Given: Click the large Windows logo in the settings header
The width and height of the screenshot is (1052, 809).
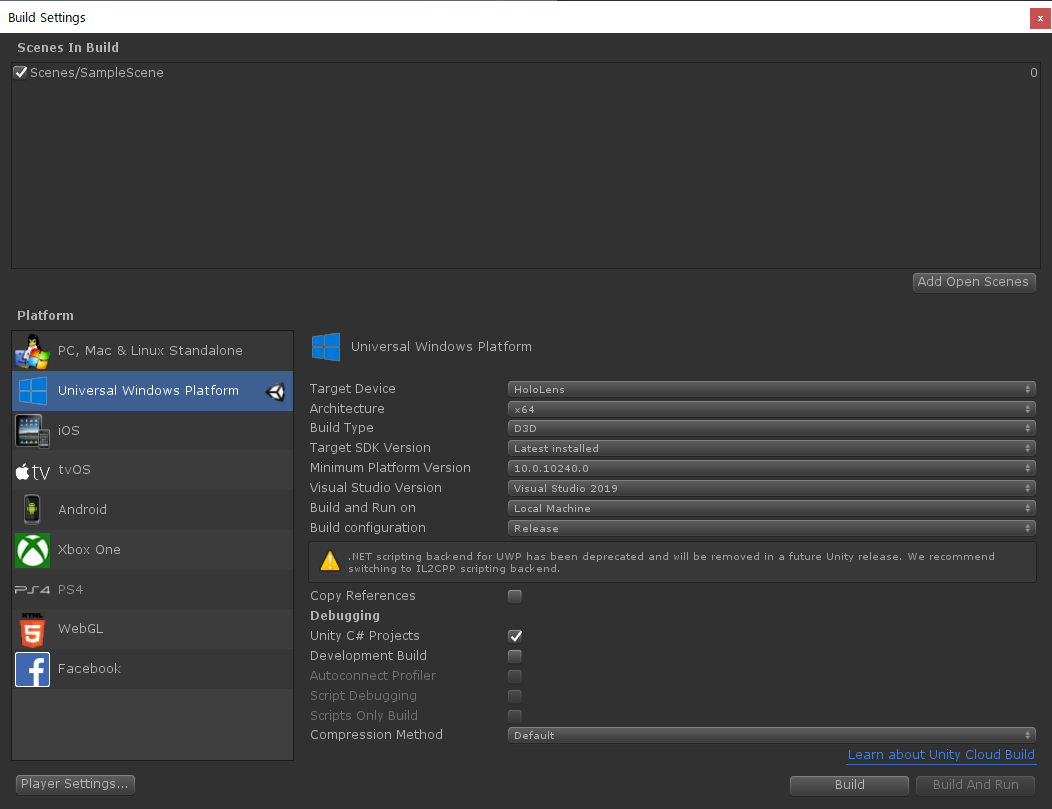Looking at the screenshot, I should pyautogui.click(x=326, y=347).
